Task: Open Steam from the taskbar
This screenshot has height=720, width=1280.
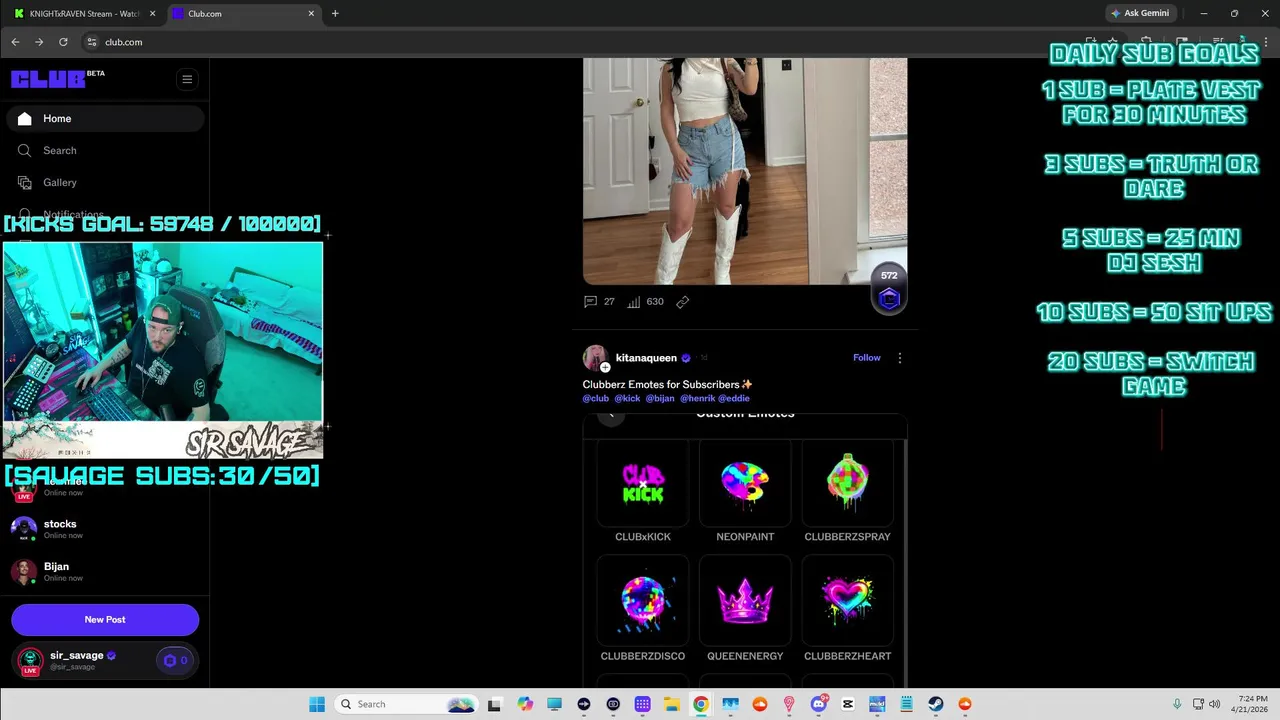Action: pos(935,704)
